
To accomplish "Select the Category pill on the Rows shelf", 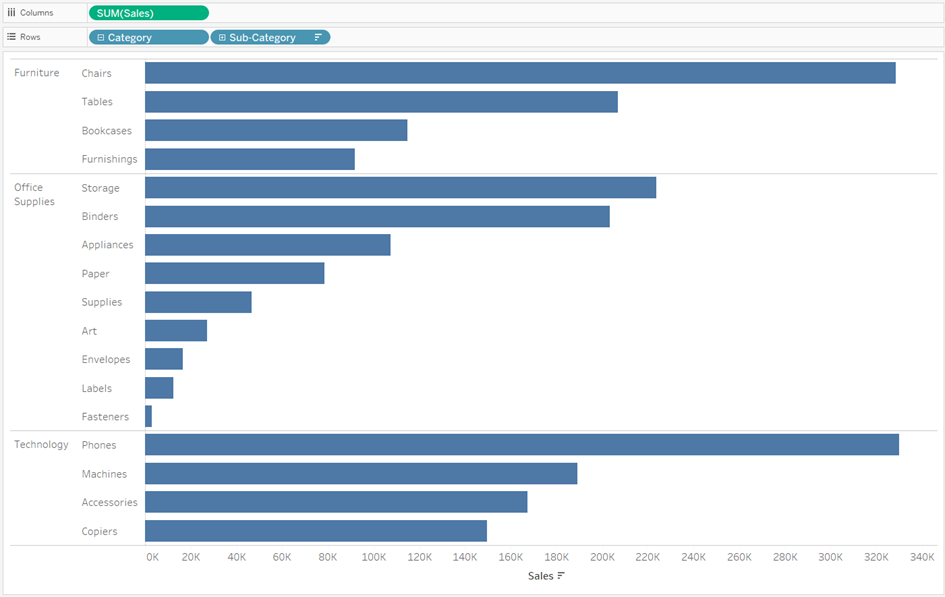I will (148, 37).
